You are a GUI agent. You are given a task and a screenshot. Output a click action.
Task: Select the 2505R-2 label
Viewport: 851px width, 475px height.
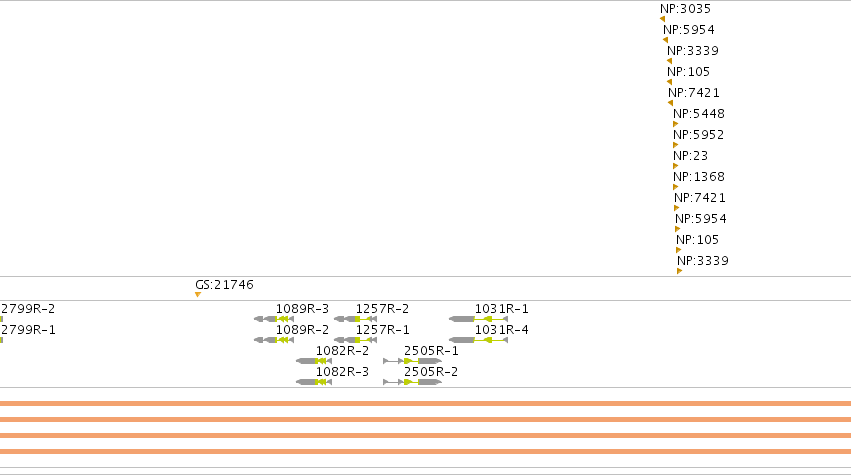point(431,372)
